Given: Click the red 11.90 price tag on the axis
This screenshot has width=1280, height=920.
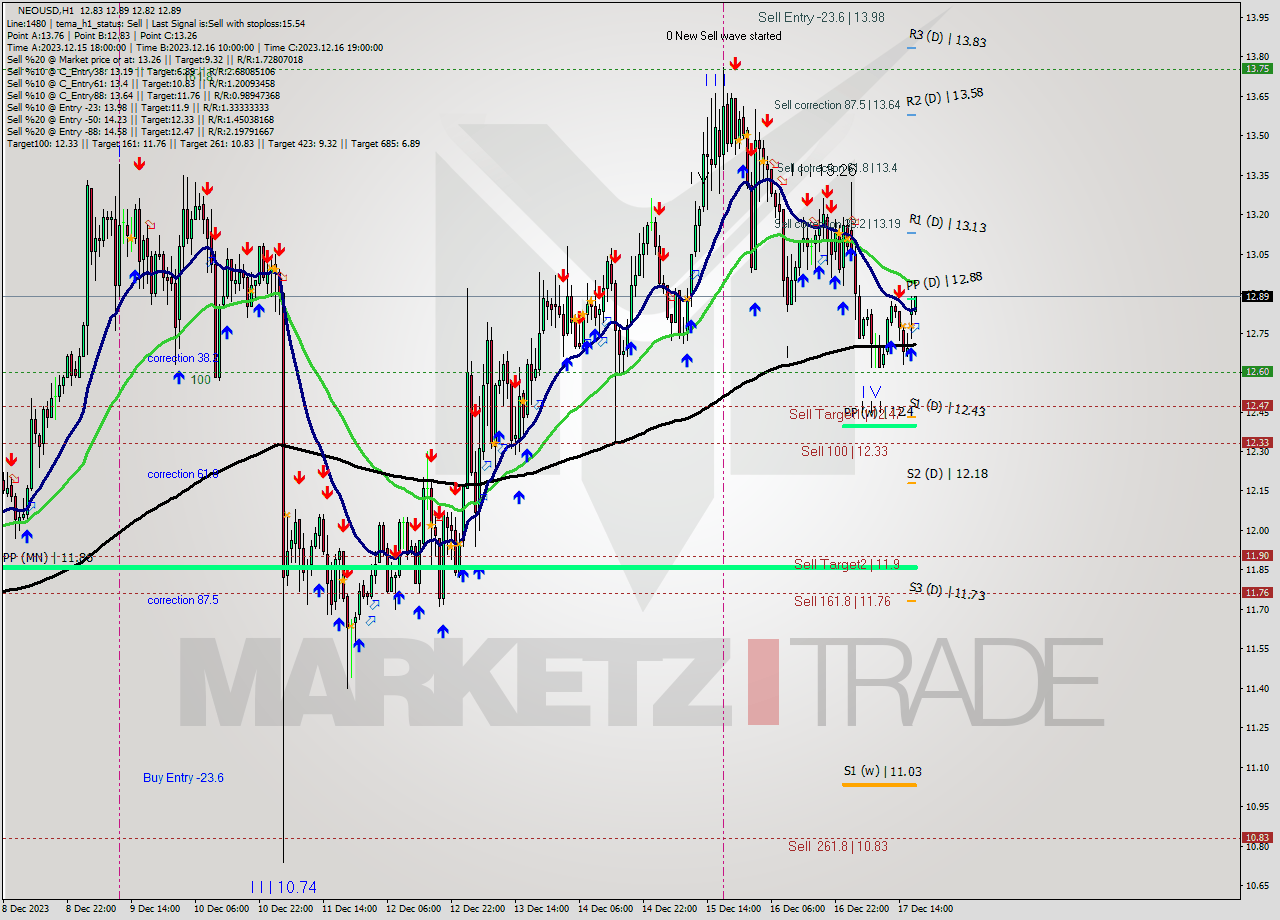Looking at the screenshot, I should (x=1257, y=555).
